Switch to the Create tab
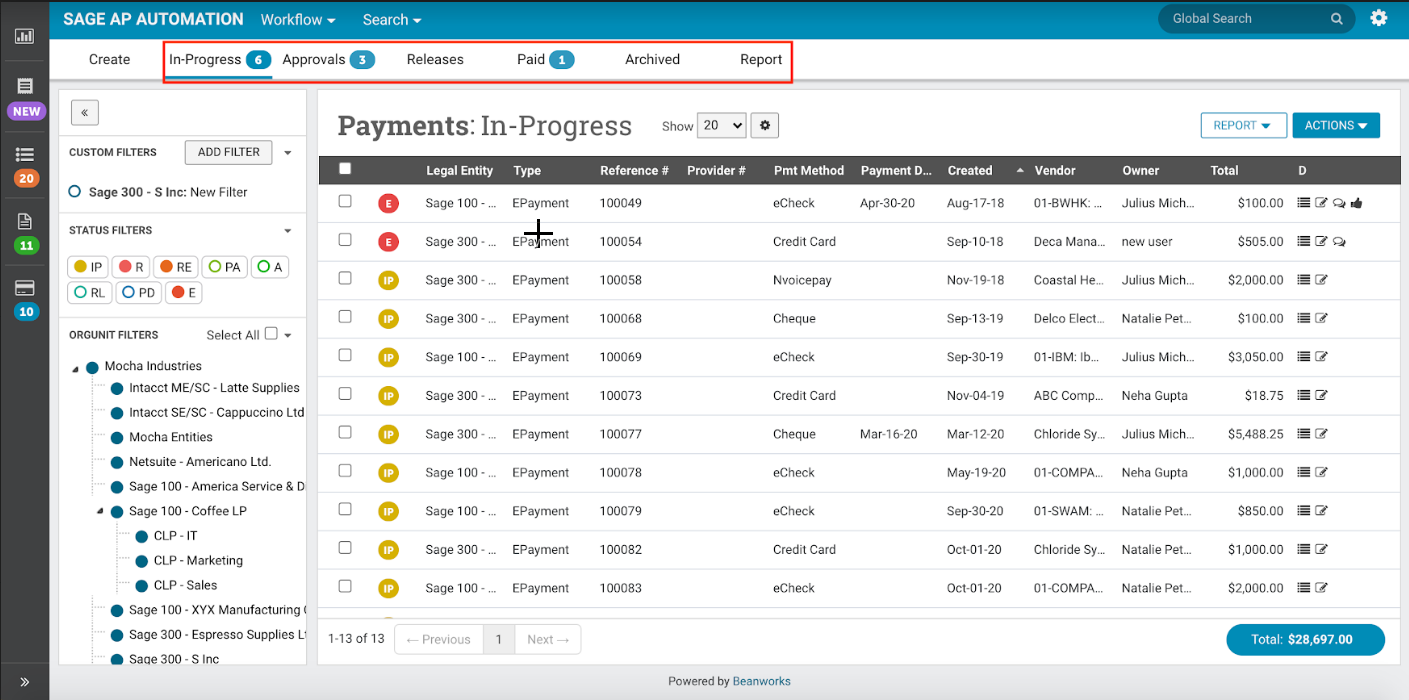 [x=109, y=60]
